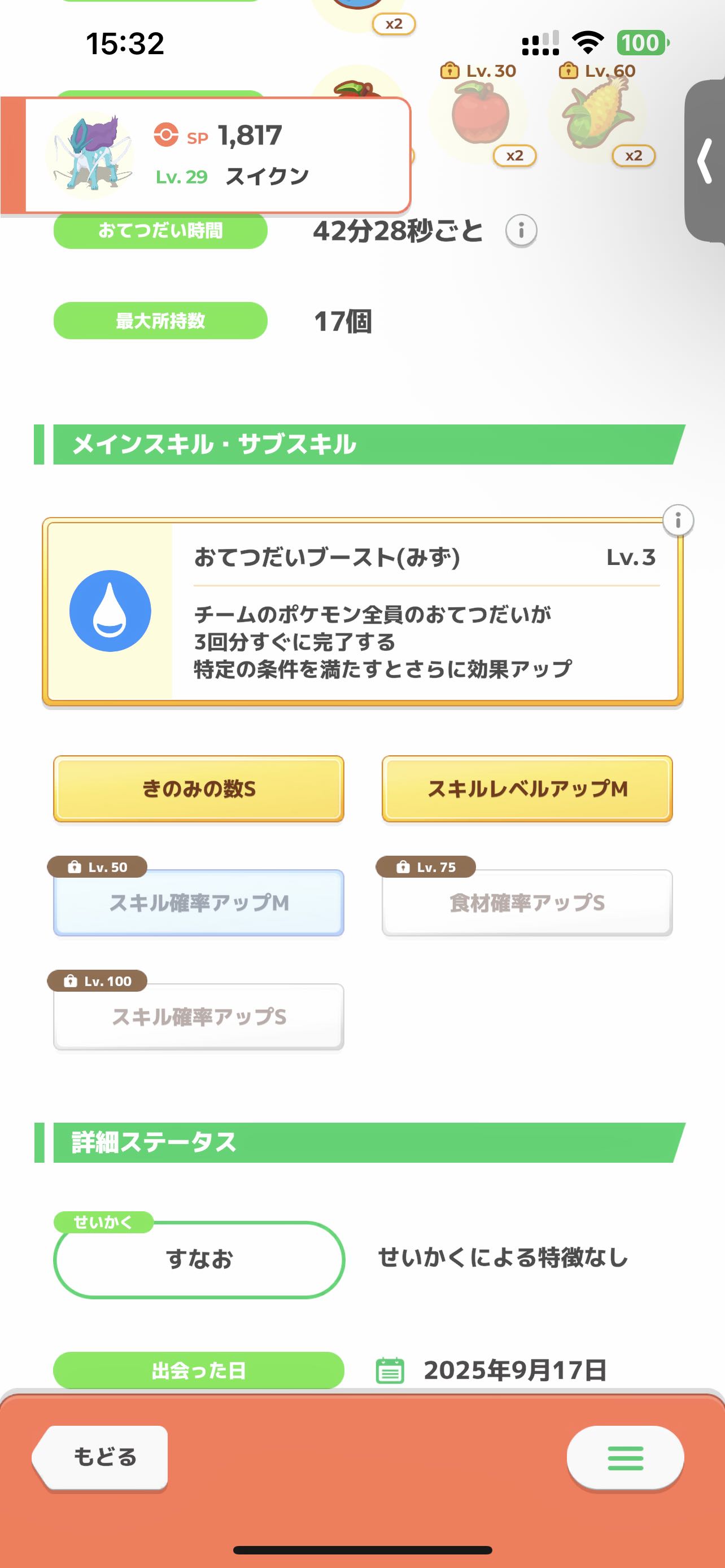Tap locked スキル確率アップS sub skill
The width and height of the screenshot is (725, 1568).
click(x=198, y=1017)
